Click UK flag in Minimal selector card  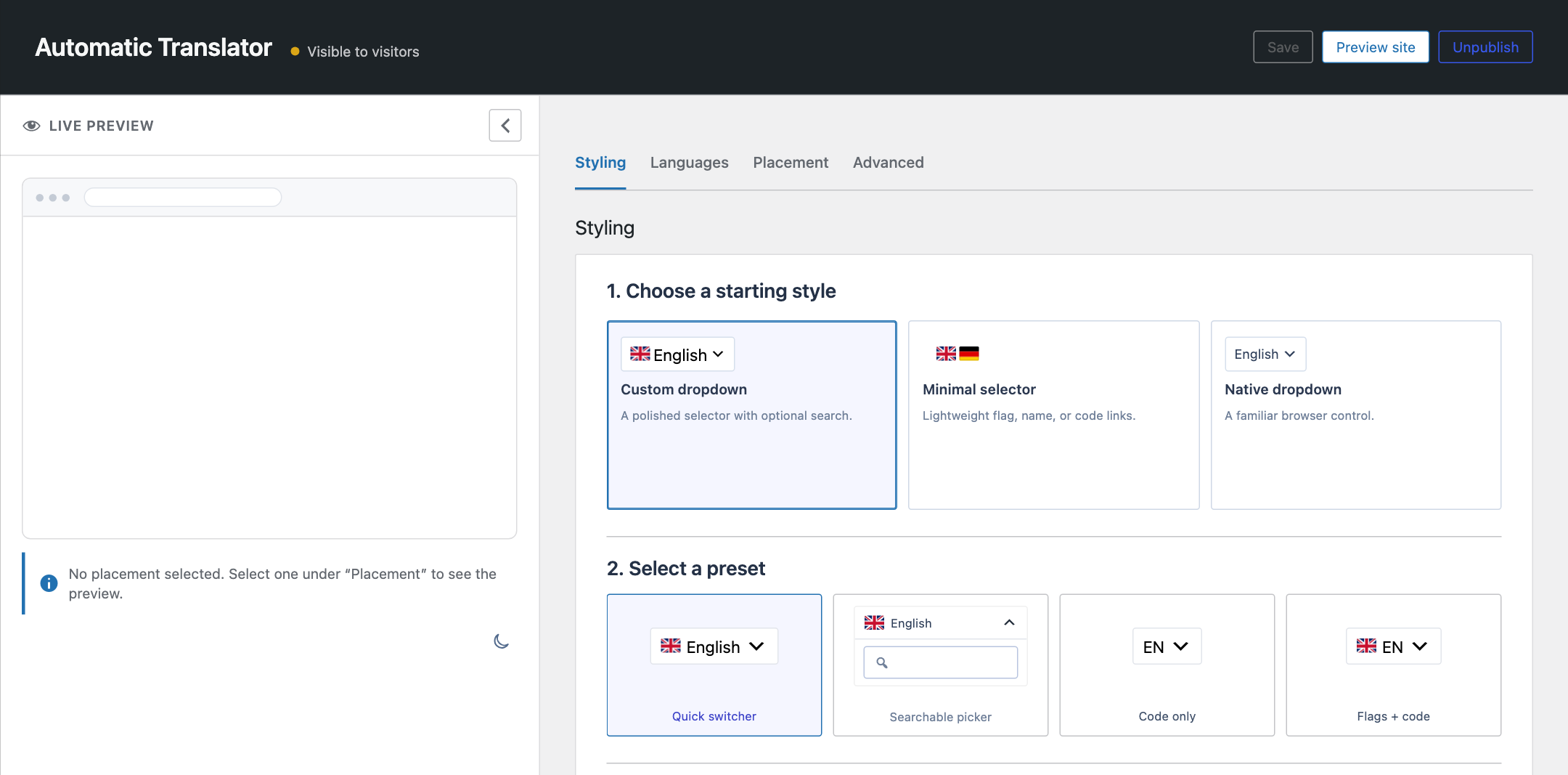(x=946, y=354)
